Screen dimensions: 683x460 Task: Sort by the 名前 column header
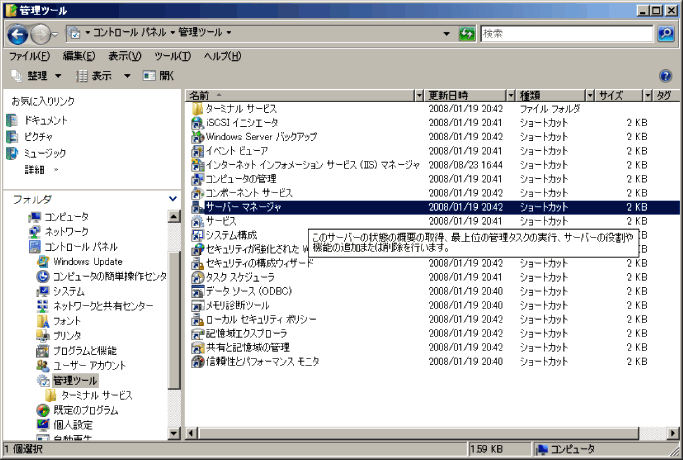299,95
